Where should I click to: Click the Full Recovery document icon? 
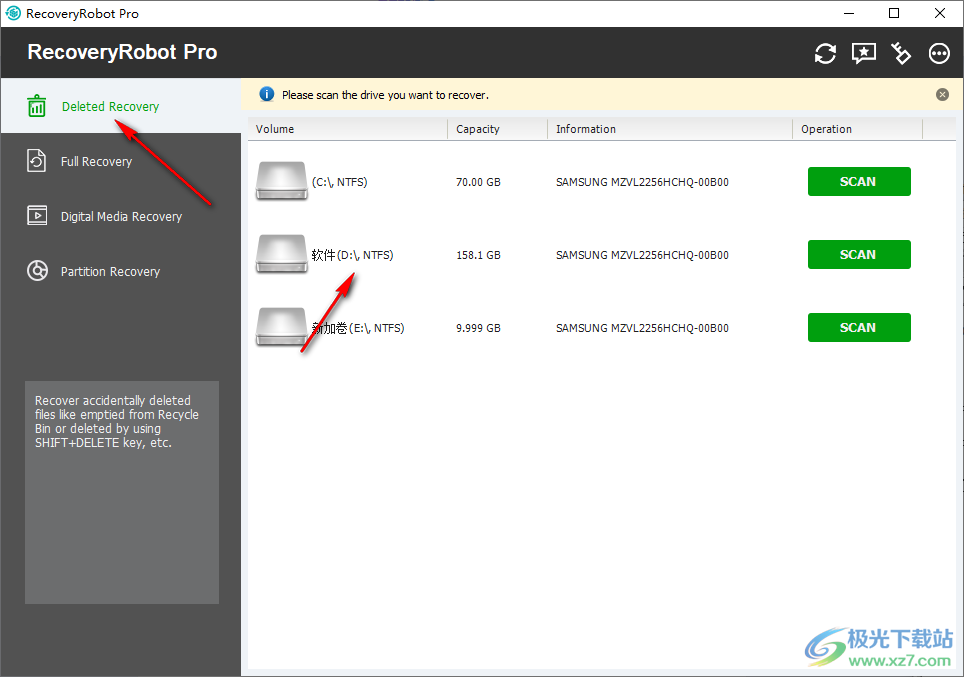37,161
